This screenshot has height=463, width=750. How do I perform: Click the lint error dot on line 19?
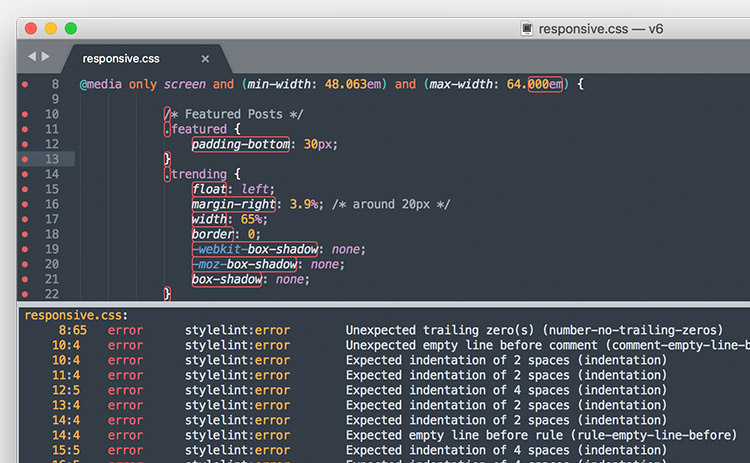pos(25,249)
